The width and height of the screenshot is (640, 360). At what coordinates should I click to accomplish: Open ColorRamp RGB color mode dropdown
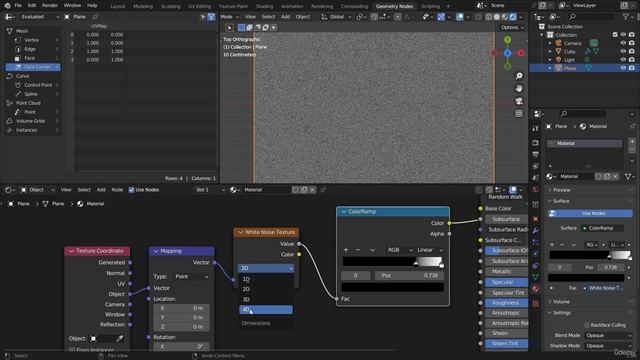point(400,250)
